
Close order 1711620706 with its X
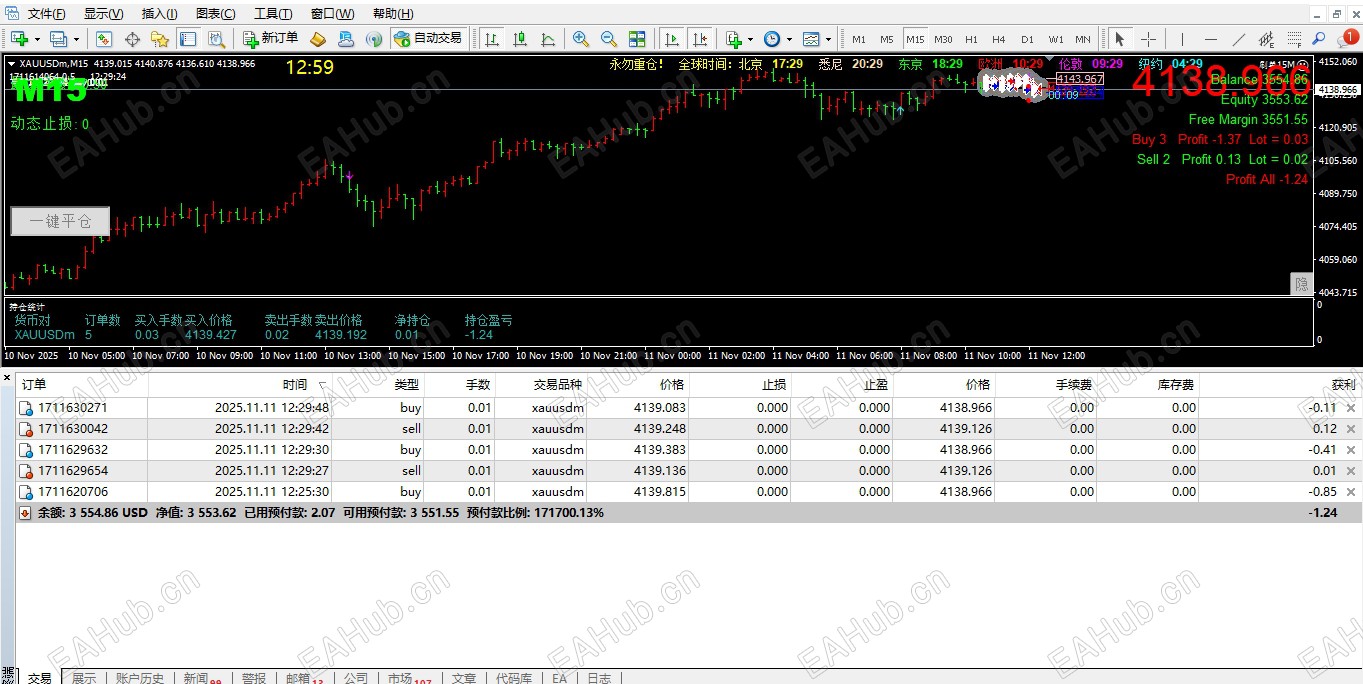1351,492
